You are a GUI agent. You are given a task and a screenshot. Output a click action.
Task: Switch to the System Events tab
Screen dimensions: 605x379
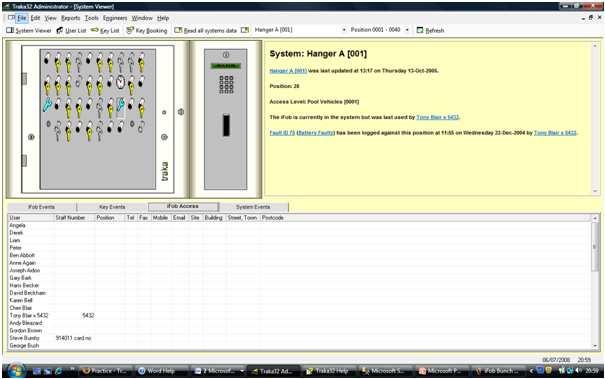(253, 207)
